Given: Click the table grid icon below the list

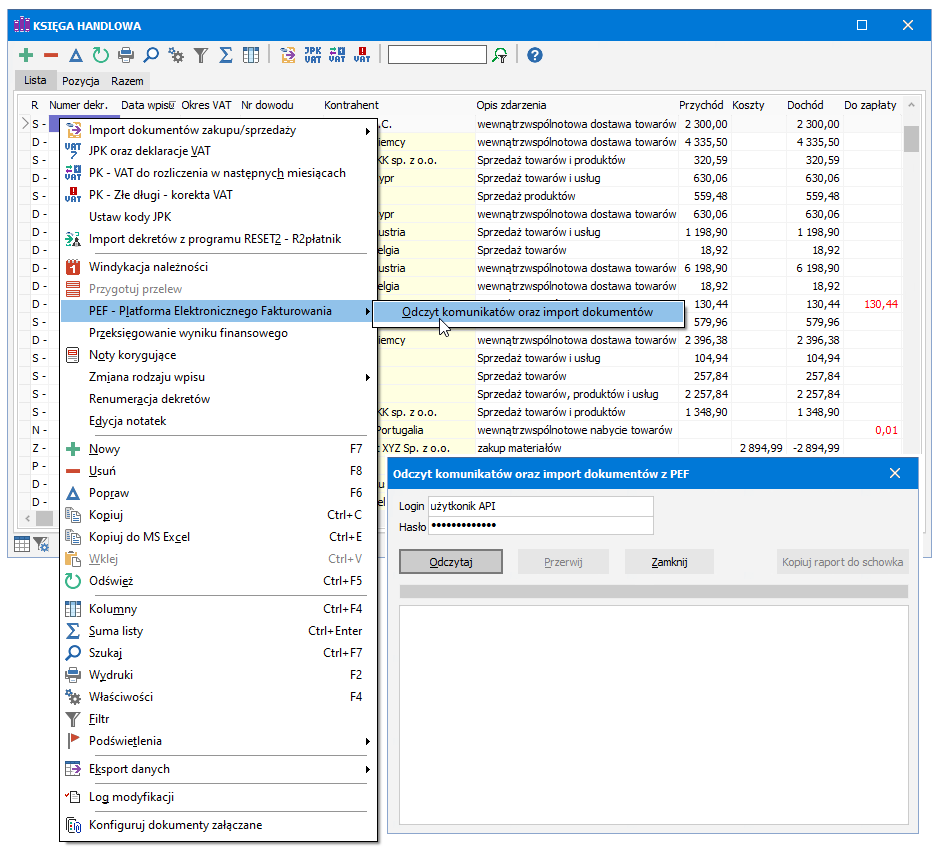Looking at the screenshot, I should point(22,544).
